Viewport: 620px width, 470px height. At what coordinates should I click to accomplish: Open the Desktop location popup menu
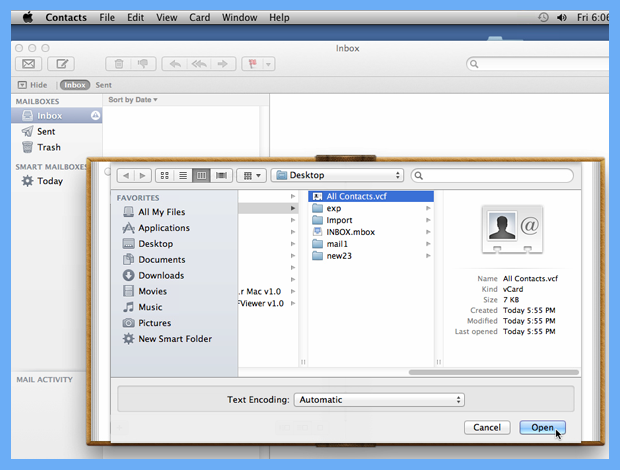pyautogui.click(x=337, y=175)
